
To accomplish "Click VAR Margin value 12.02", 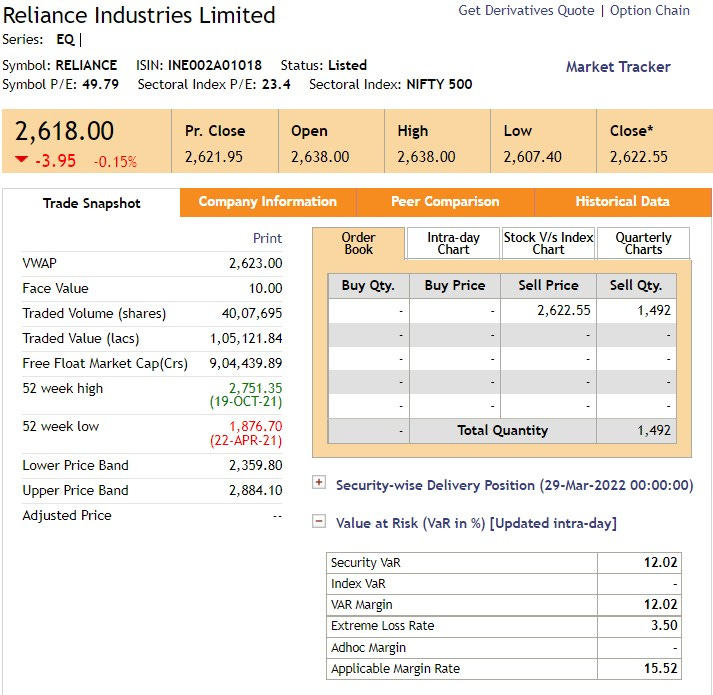I will pos(661,604).
